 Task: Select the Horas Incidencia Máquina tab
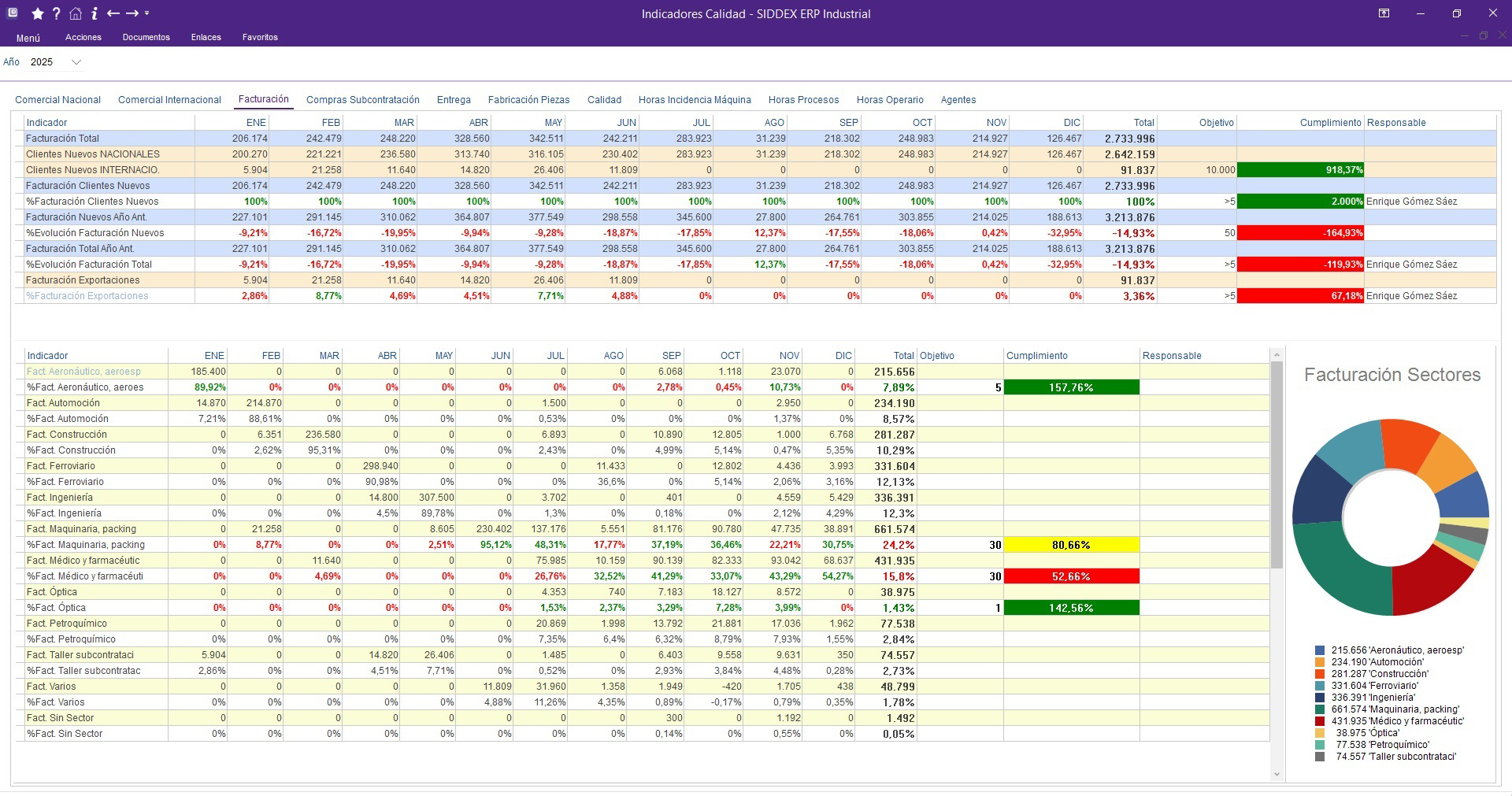[x=695, y=100]
